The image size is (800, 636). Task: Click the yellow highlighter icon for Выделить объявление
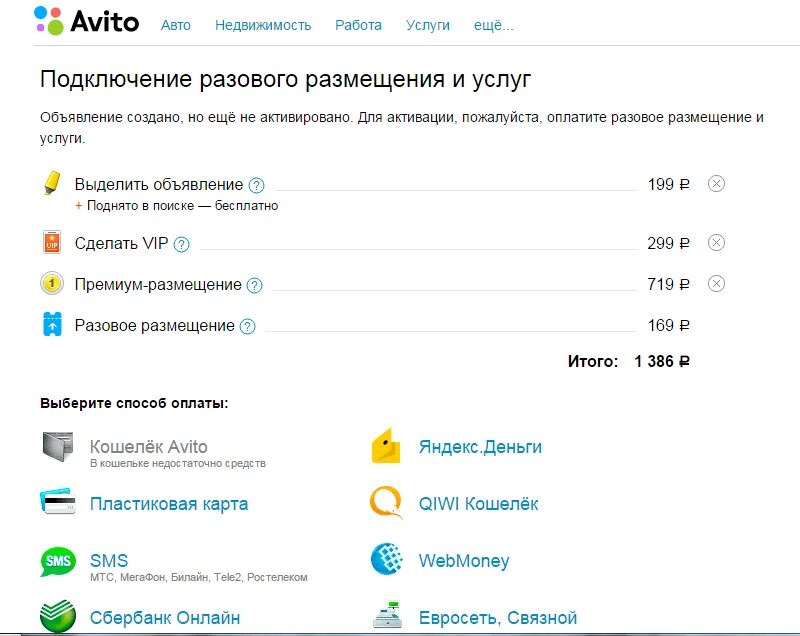click(52, 184)
